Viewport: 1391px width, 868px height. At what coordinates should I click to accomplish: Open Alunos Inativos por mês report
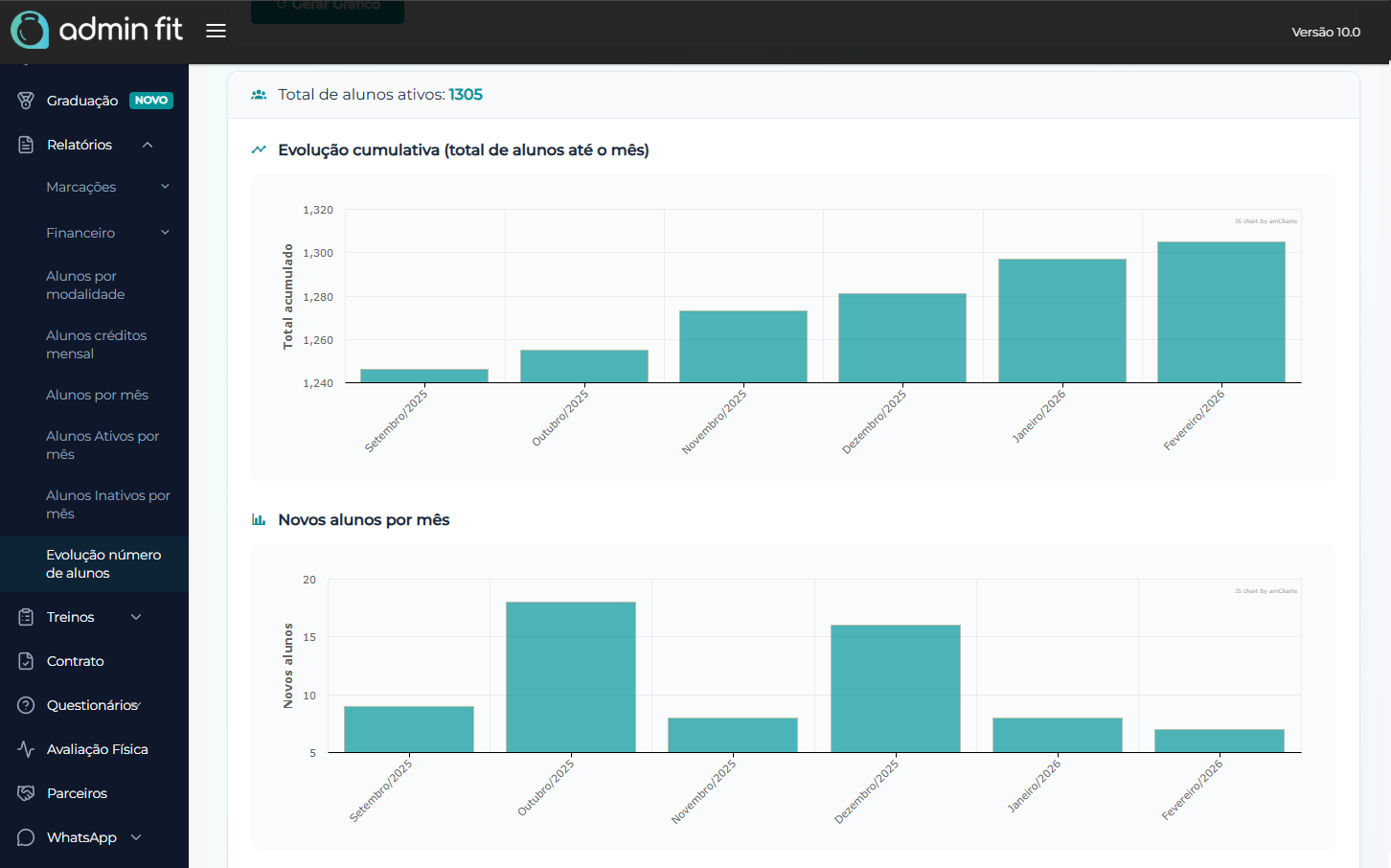click(107, 505)
